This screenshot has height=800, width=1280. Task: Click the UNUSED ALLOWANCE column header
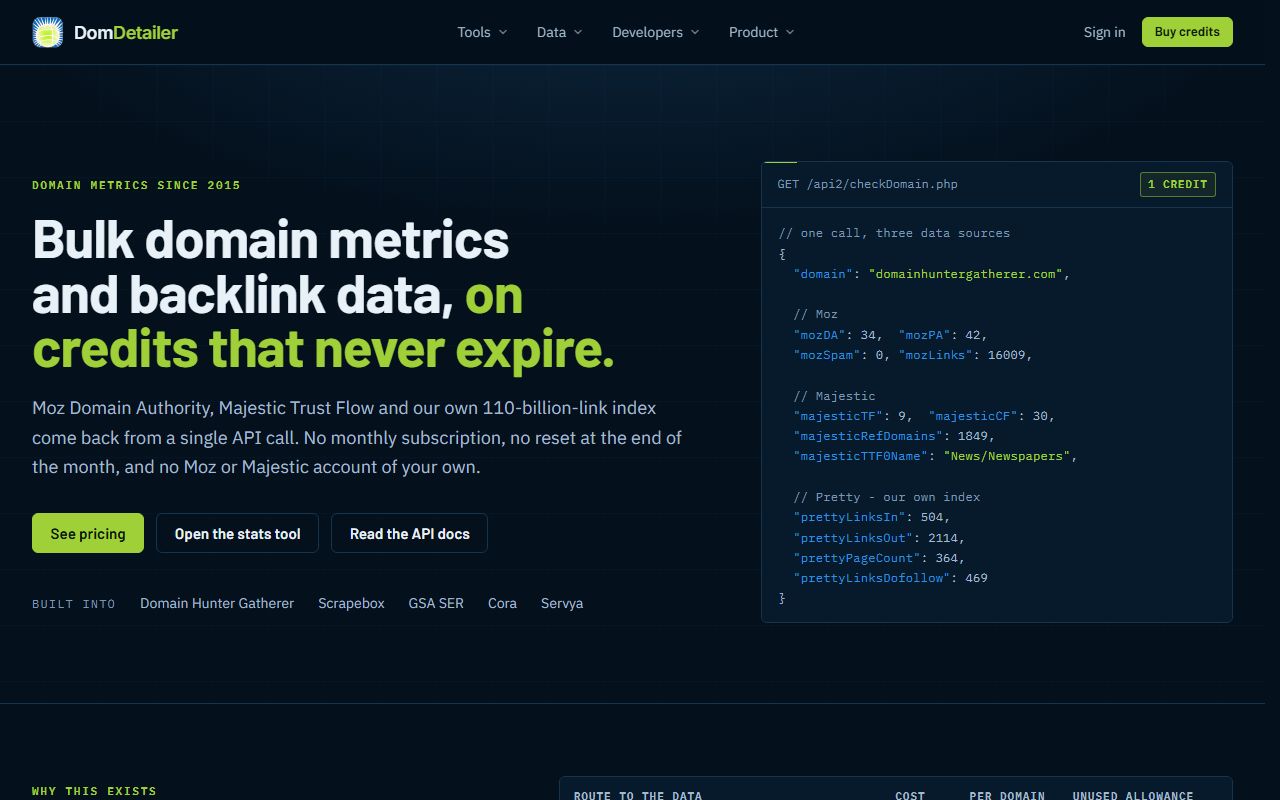point(1133,796)
